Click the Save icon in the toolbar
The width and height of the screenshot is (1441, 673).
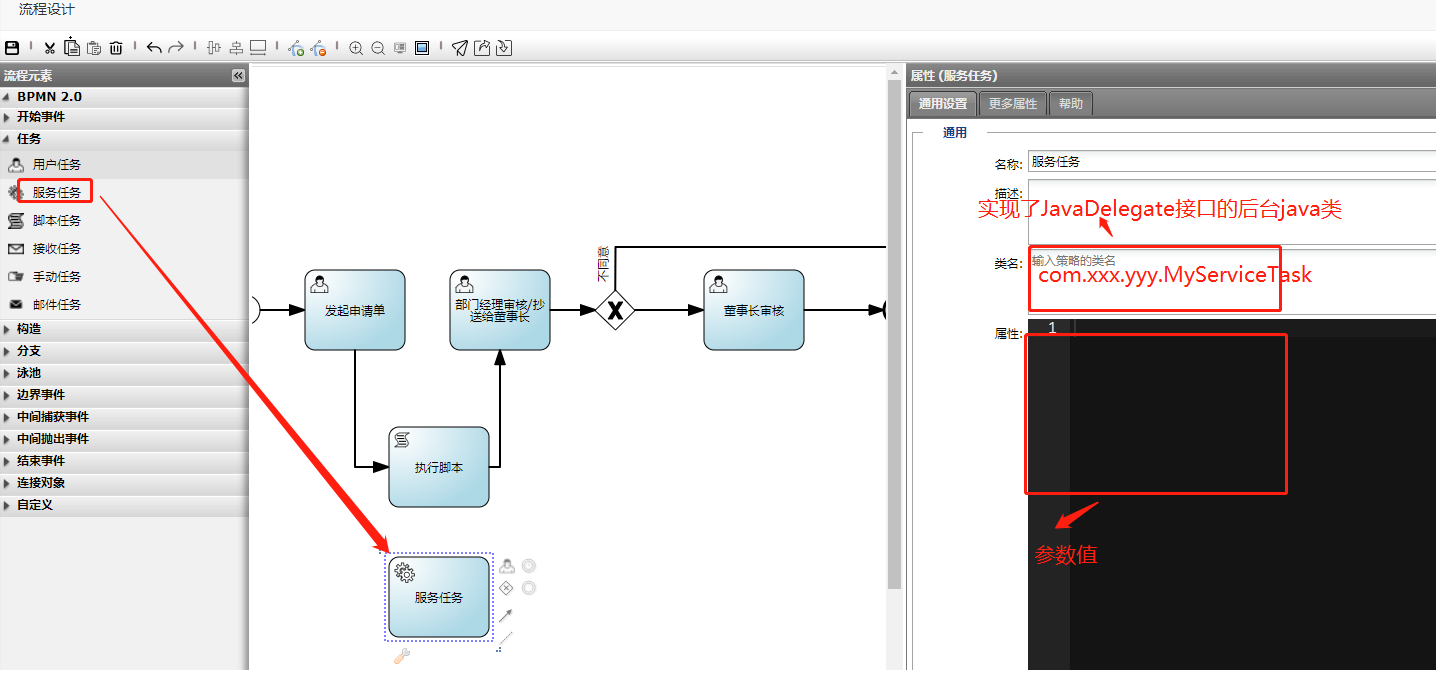pos(12,47)
